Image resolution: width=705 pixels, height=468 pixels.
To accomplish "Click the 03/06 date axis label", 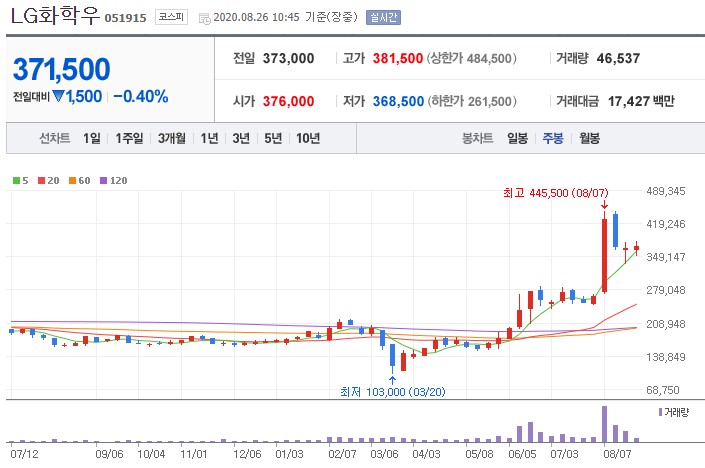I will (x=384, y=454).
